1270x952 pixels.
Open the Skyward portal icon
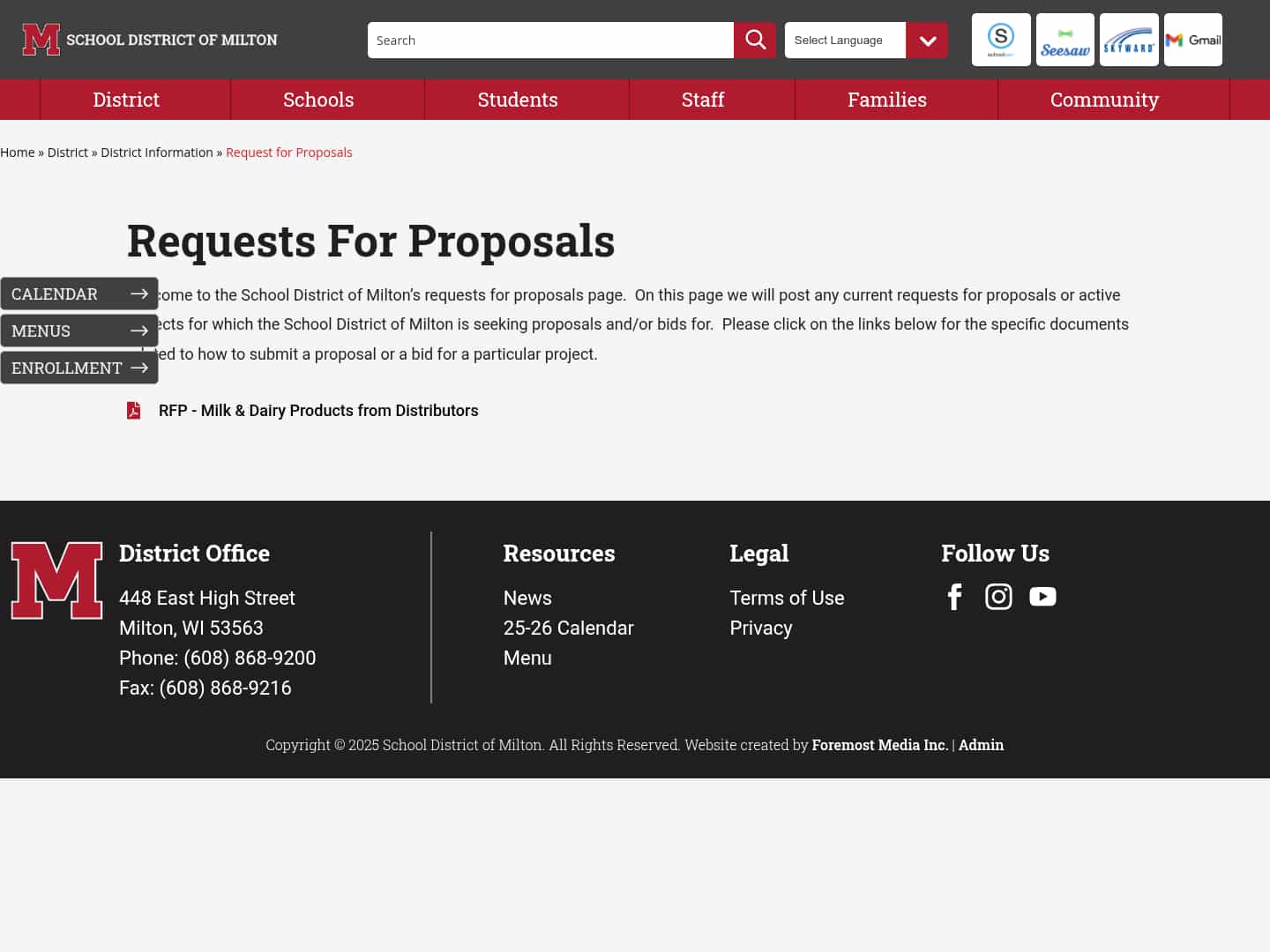pyautogui.click(x=1129, y=39)
